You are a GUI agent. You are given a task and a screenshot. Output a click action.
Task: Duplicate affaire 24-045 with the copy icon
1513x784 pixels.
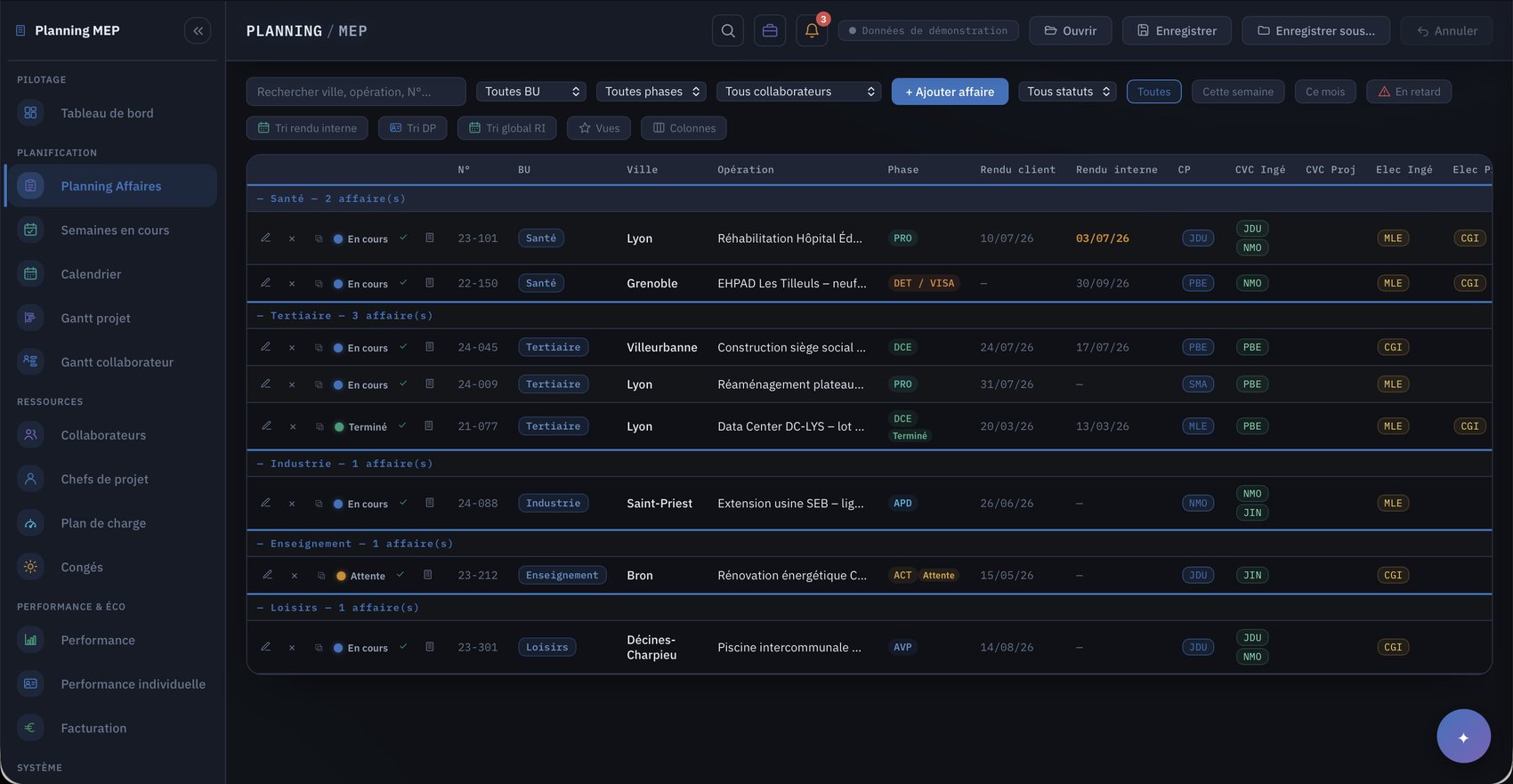[x=319, y=348]
